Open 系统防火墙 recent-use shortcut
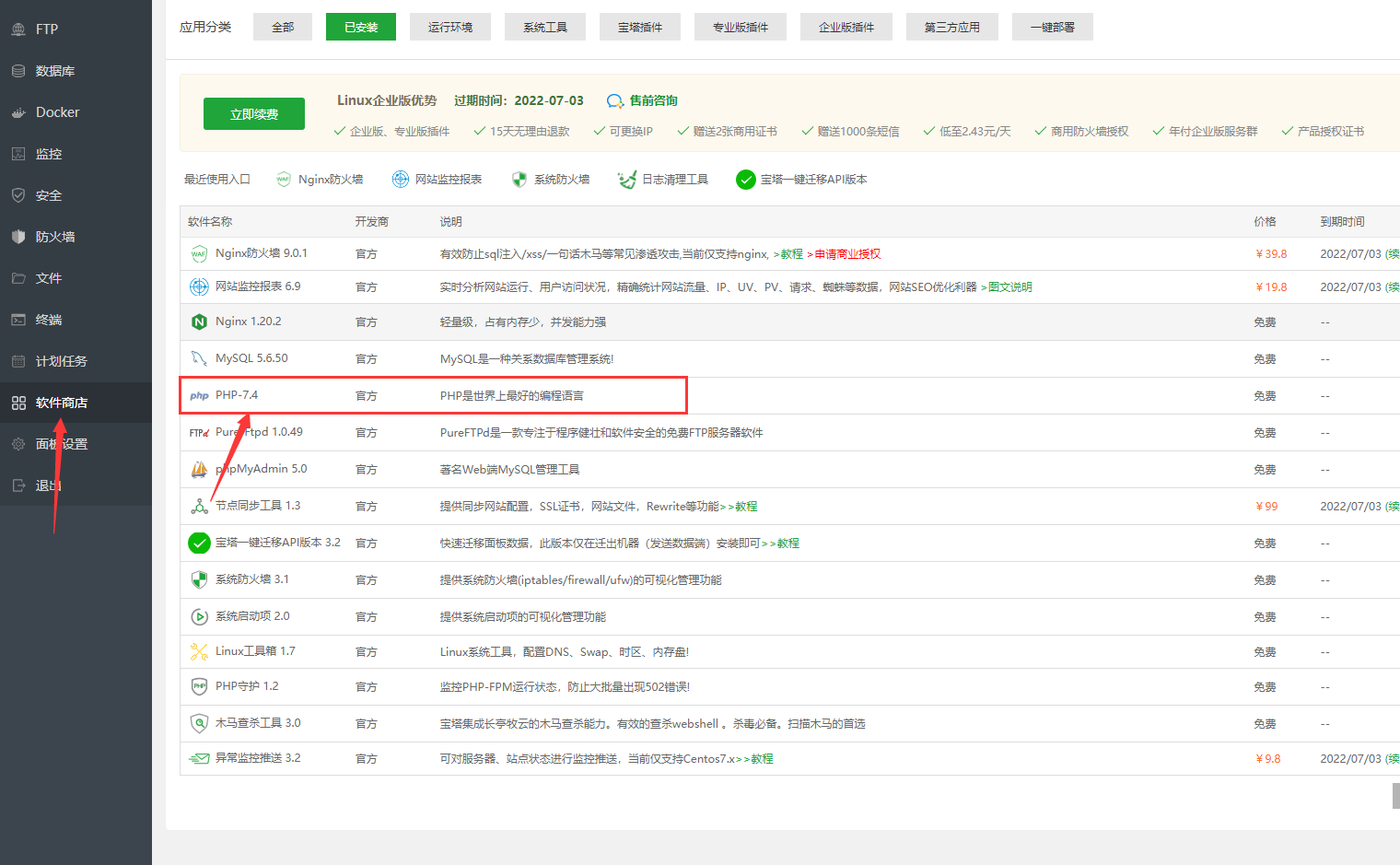Screen dimensions: 1400x865 tap(551, 180)
